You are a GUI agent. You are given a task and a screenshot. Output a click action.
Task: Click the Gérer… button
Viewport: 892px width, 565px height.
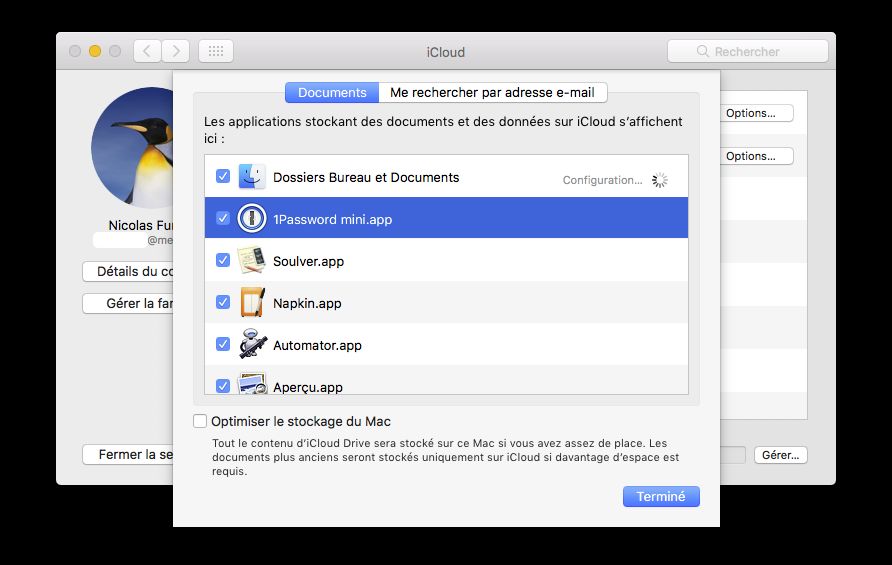[780, 455]
